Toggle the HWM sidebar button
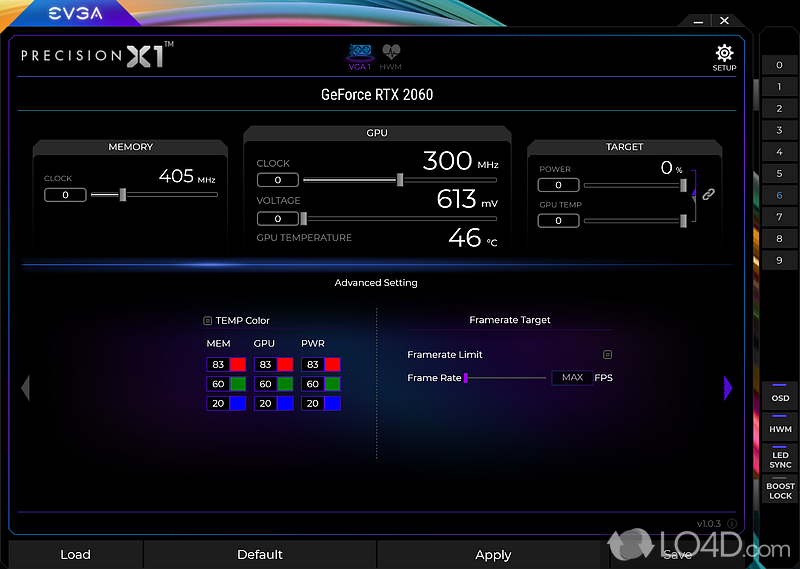 click(x=780, y=426)
